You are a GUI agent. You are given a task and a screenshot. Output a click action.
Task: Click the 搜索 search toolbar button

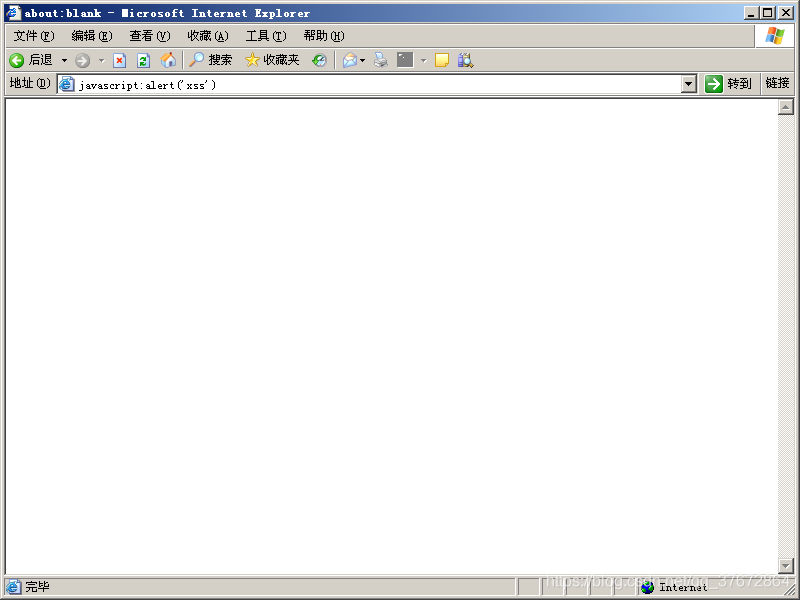click(x=210, y=60)
